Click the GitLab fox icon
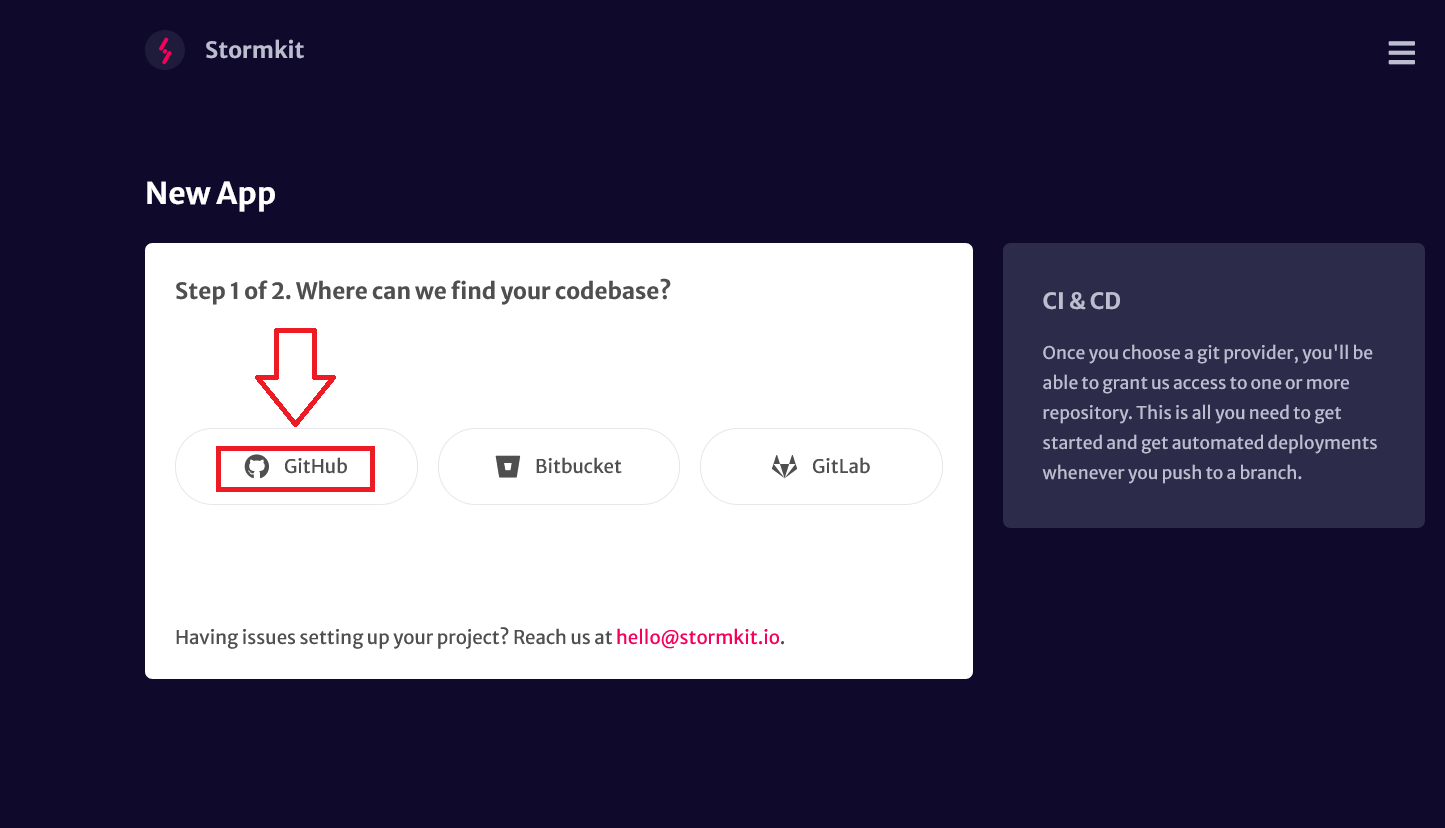1445x828 pixels. pyautogui.click(x=784, y=466)
